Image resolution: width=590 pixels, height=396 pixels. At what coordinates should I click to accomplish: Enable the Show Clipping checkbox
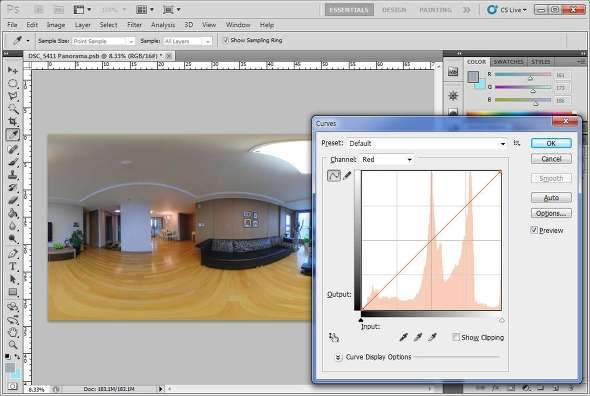(x=456, y=337)
